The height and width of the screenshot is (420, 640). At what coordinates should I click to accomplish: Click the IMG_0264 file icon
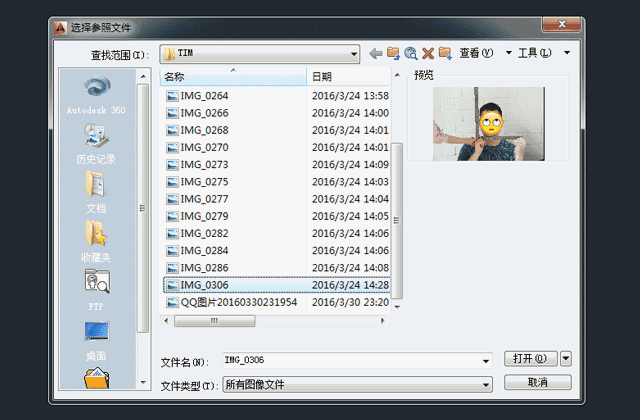(172, 96)
